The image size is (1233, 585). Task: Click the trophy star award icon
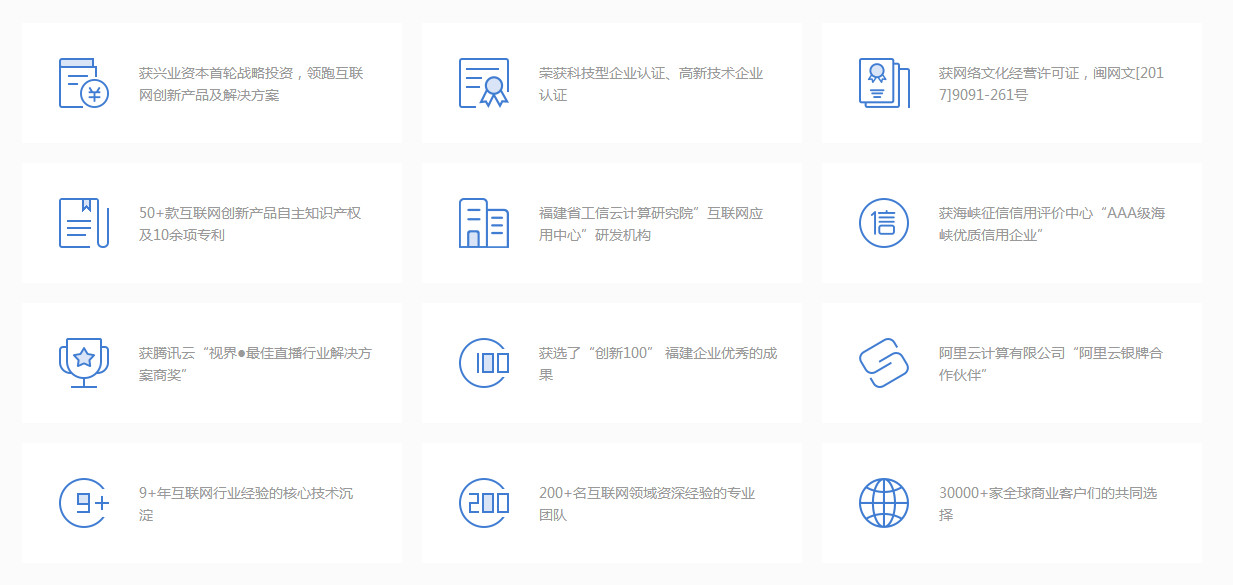coord(84,363)
